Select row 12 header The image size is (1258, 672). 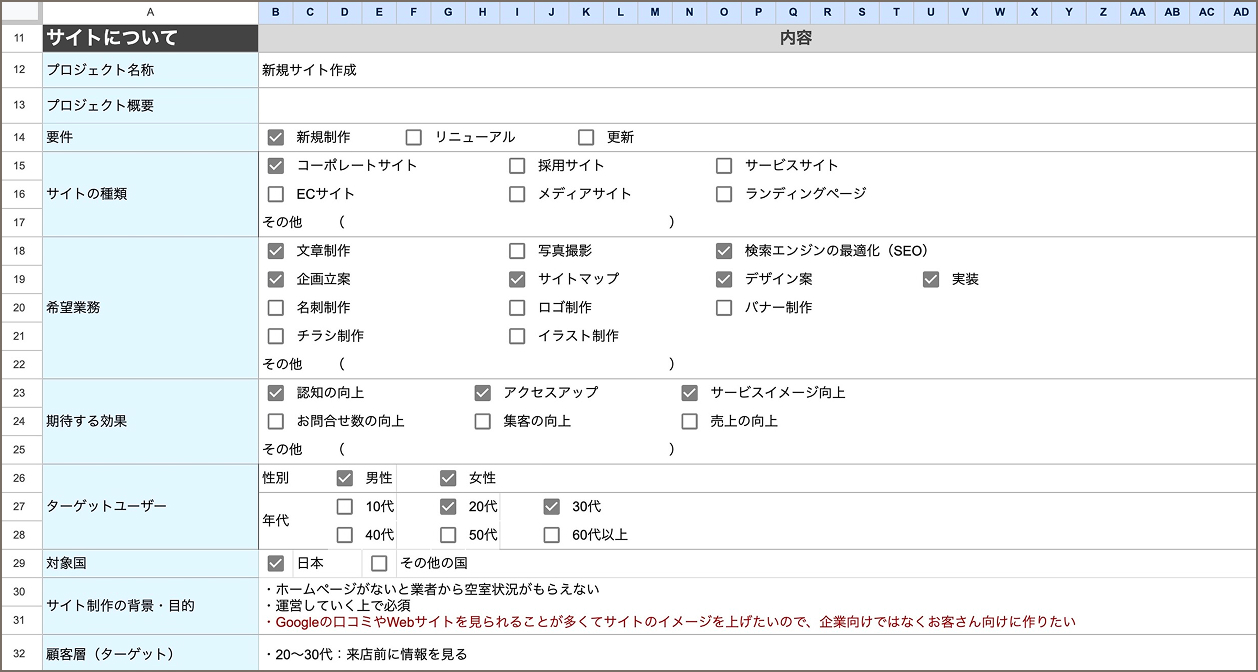coord(20,70)
